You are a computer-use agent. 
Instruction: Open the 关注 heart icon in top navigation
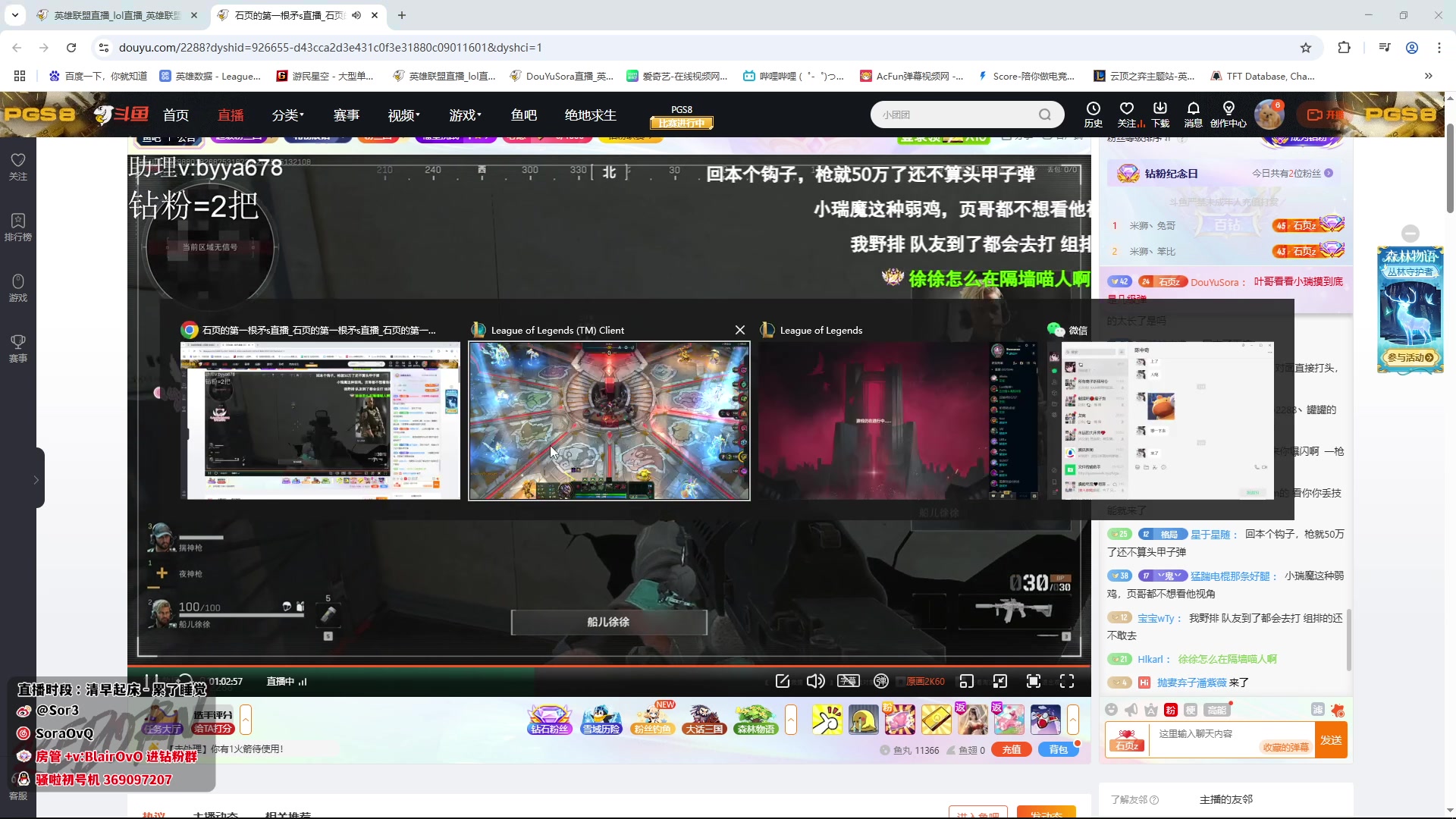coord(1127,108)
